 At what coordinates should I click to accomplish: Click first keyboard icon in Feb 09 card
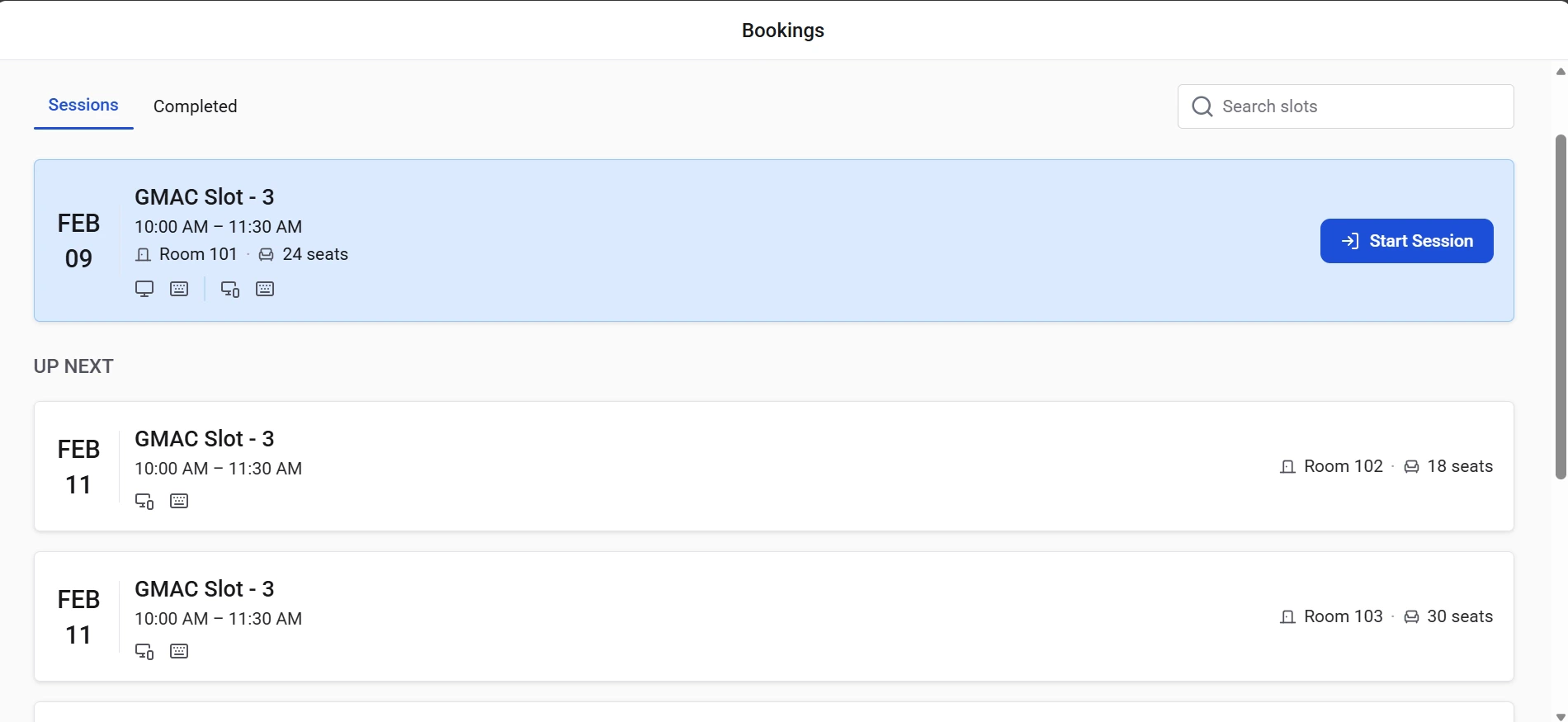point(179,289)
